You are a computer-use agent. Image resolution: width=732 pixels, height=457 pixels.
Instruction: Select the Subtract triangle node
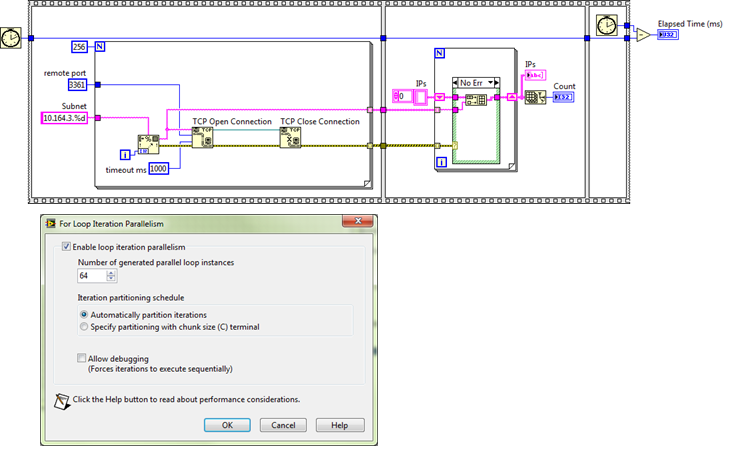(643, 35)
